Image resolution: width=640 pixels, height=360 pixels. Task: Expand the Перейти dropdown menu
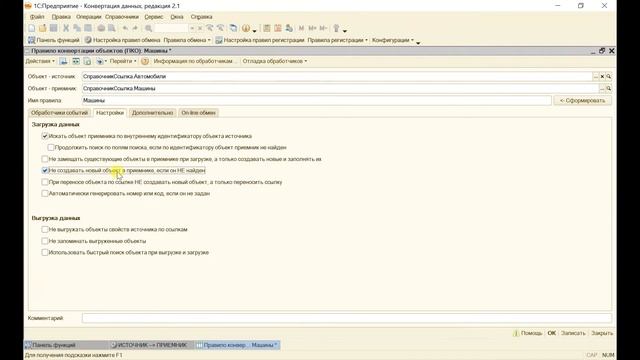123,61
